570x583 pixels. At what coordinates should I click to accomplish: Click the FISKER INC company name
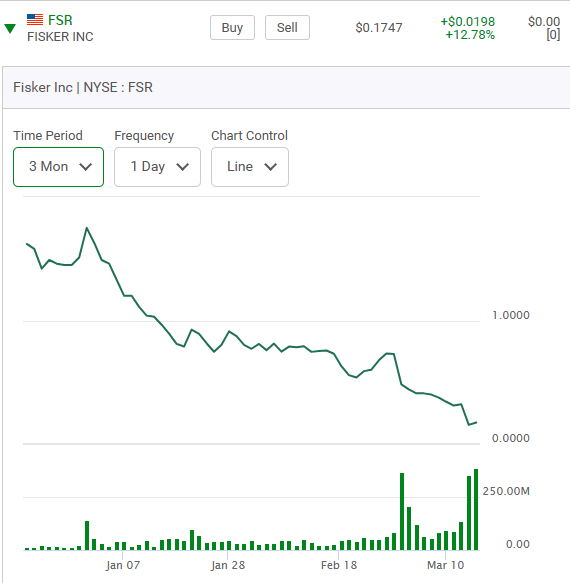pos(60,37)
